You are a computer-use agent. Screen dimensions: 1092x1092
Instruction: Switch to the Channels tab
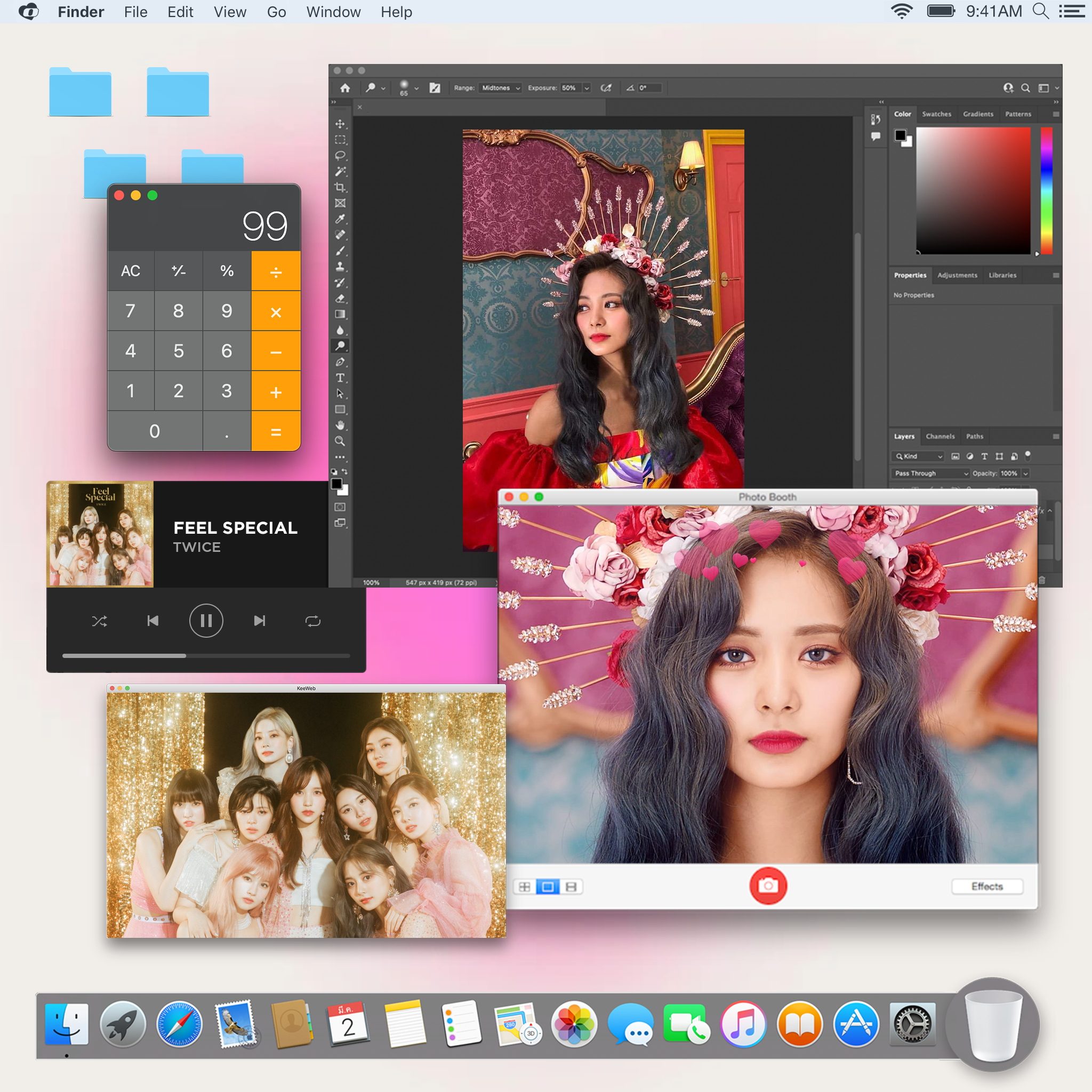click(940, 436)
